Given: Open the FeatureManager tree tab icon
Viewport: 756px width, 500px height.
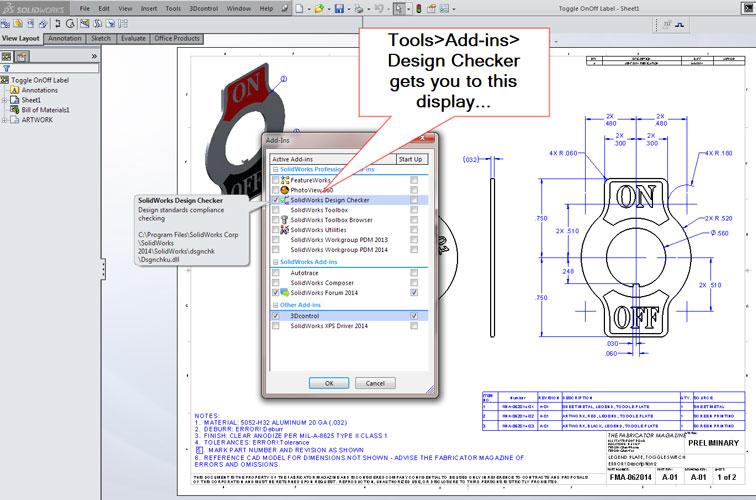Looking at the screenshot, I should [7, 56].
